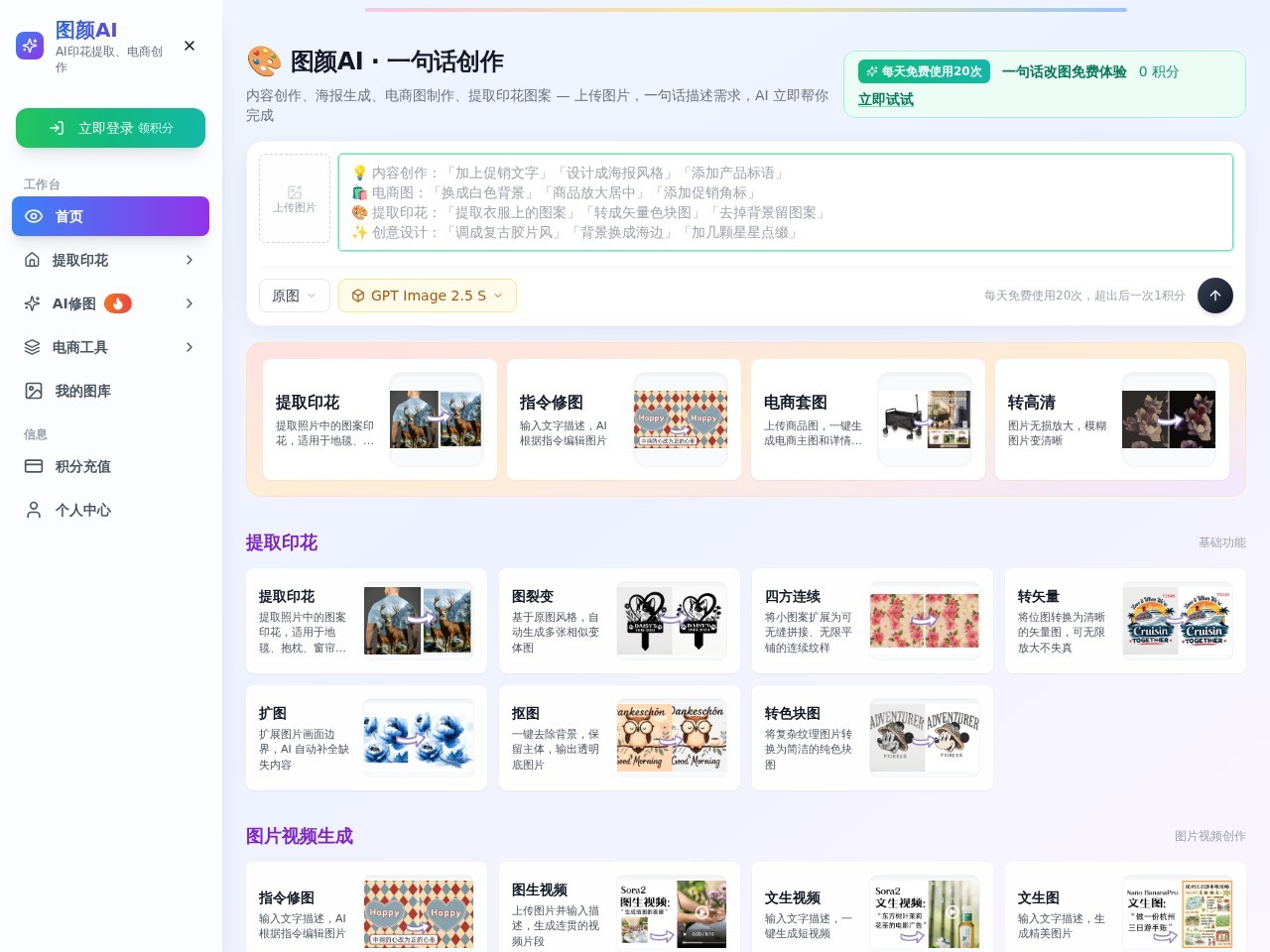Click the heart sign thumbnail in 图裂变
The width and height of the screenshot is (1270, 952).
(x=671, y=621)
